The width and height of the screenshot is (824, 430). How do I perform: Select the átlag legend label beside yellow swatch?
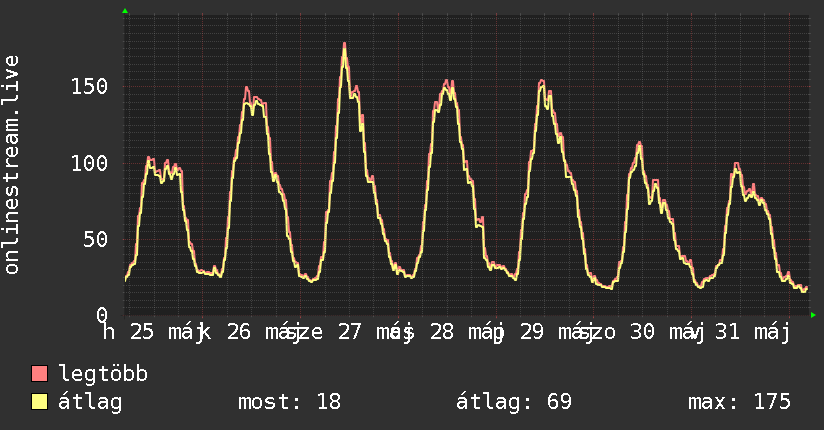pyautogui.click(x=90, y=402)
